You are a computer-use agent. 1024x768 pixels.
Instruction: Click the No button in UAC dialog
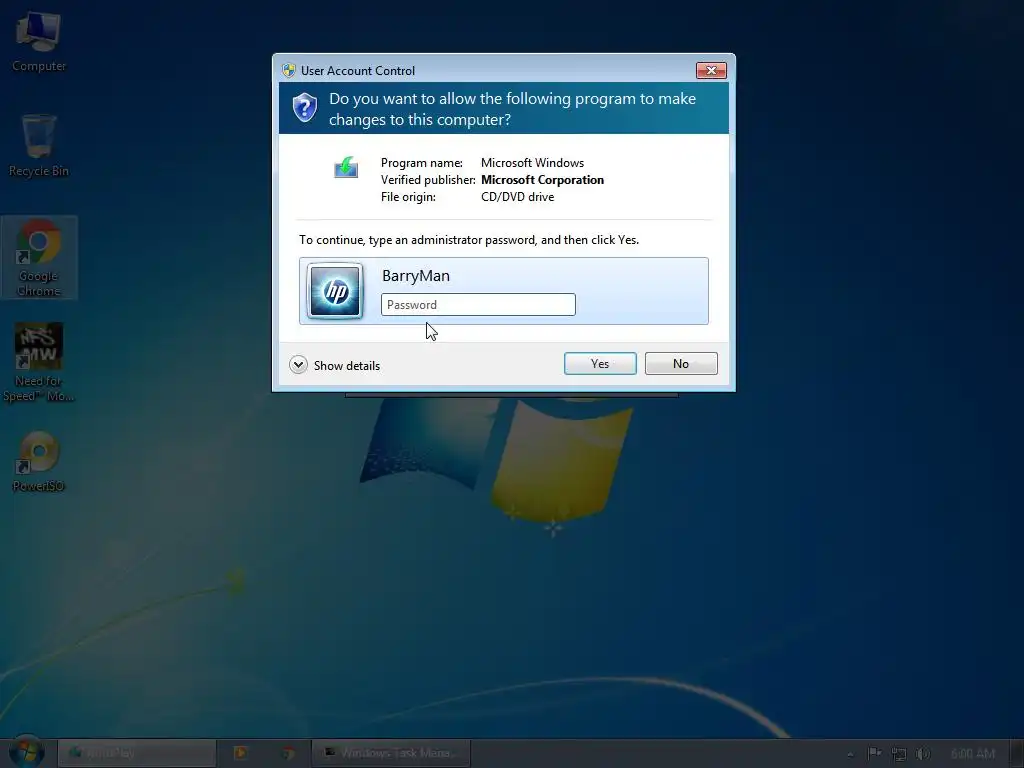[x=681, y=364]
